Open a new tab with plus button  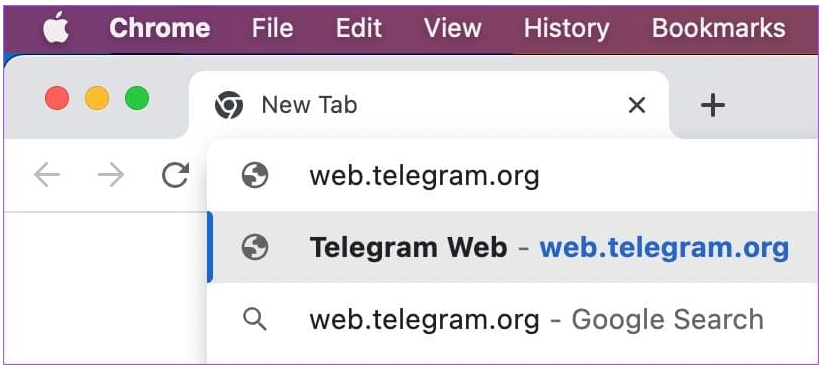[713, 106]
